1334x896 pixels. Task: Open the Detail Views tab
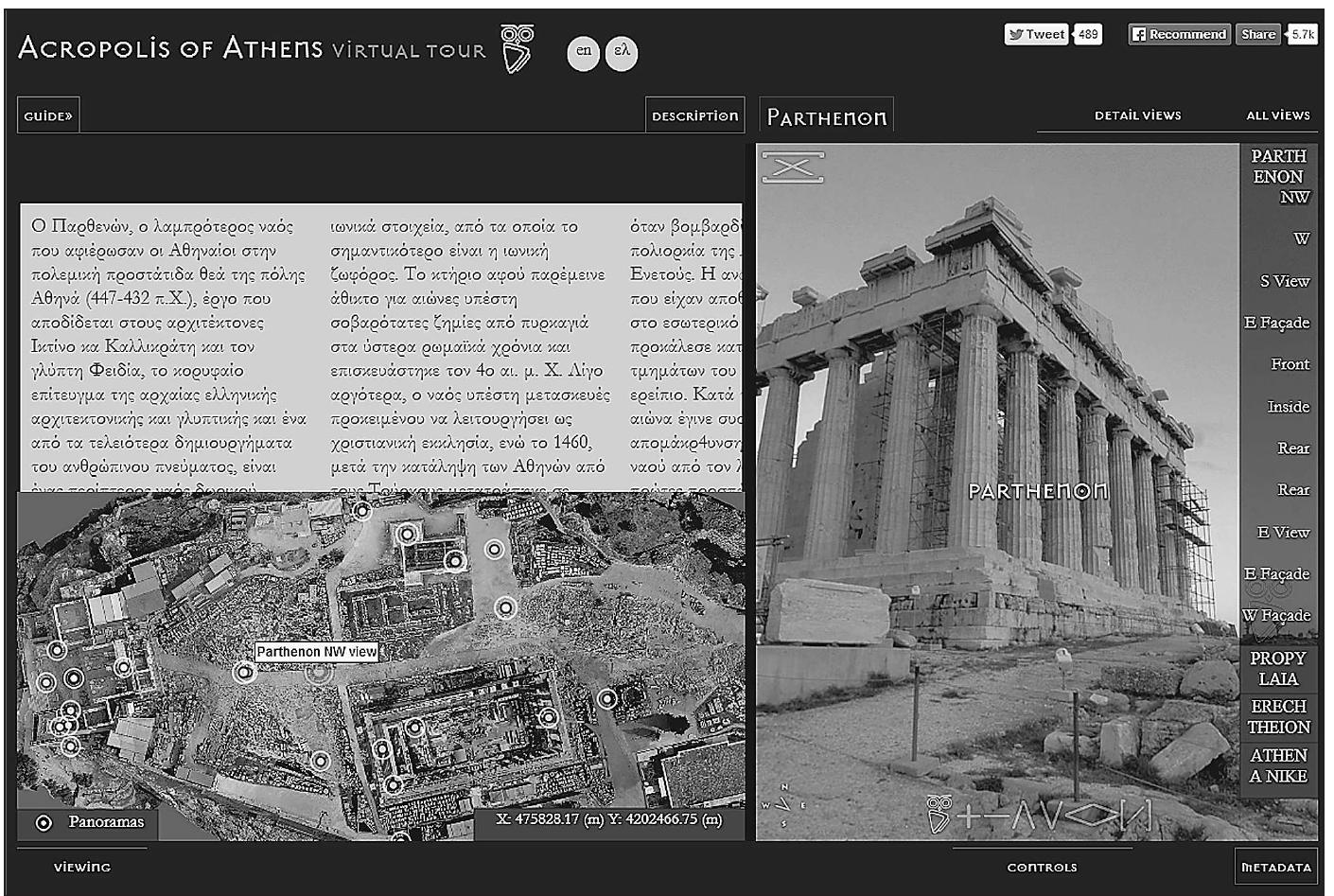(1137, 115)
